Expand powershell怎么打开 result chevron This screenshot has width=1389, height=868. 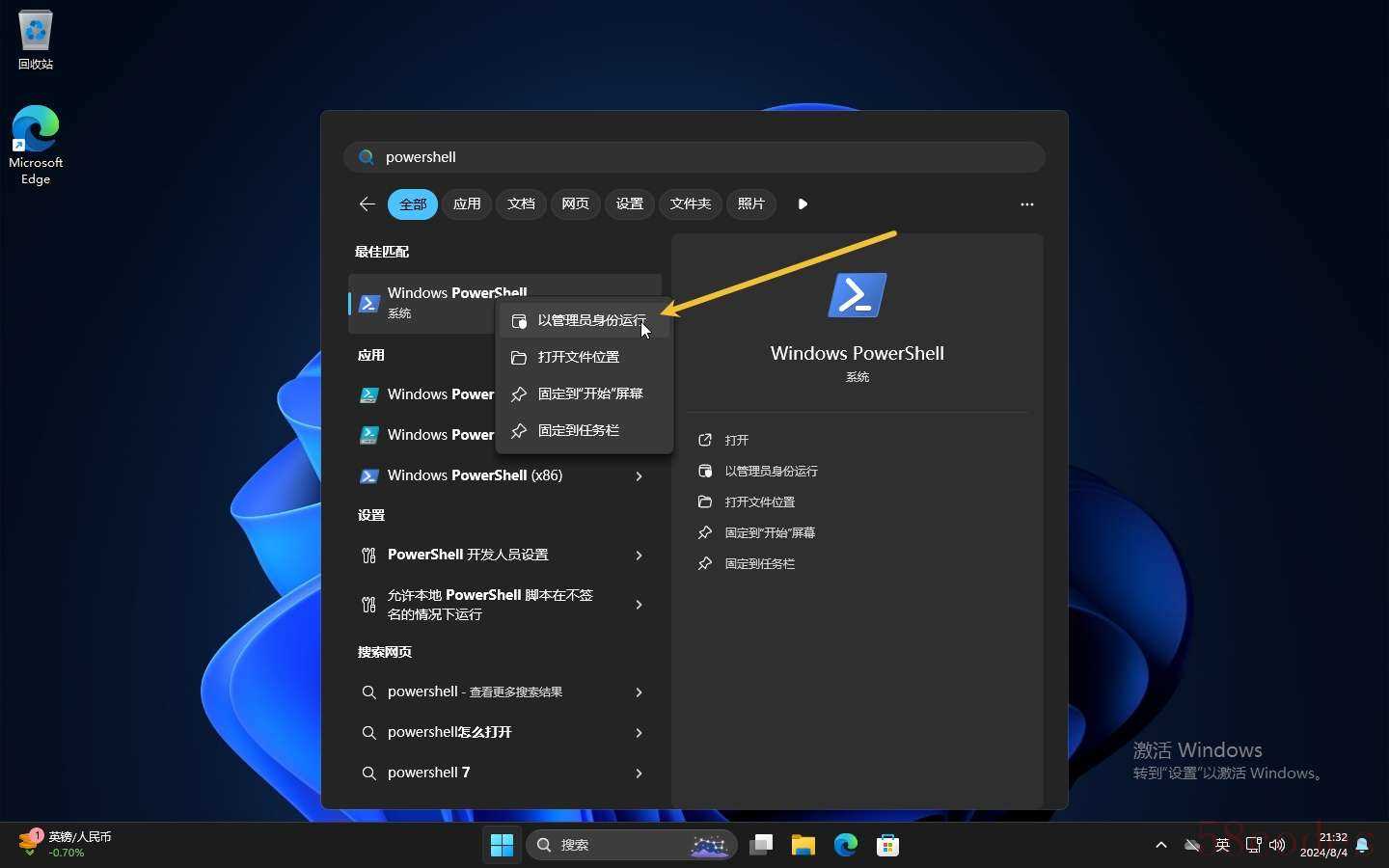(639, 732)
